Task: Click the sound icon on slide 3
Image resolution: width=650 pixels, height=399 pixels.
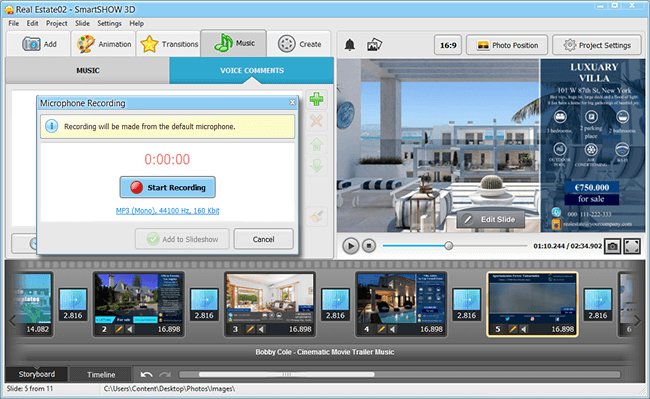Action: pos(262,329)
